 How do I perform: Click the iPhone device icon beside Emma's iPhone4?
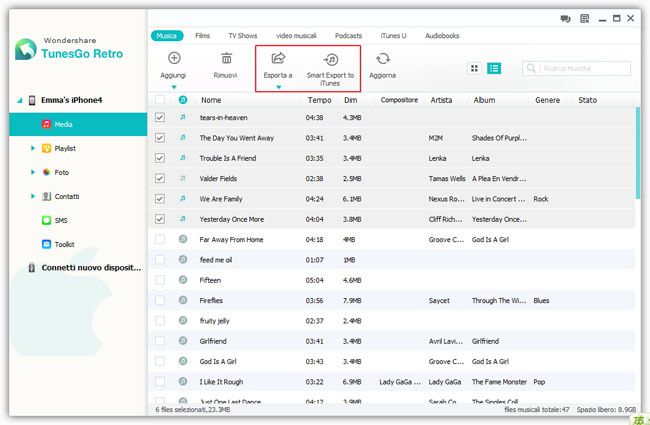(x=32, y=100)
